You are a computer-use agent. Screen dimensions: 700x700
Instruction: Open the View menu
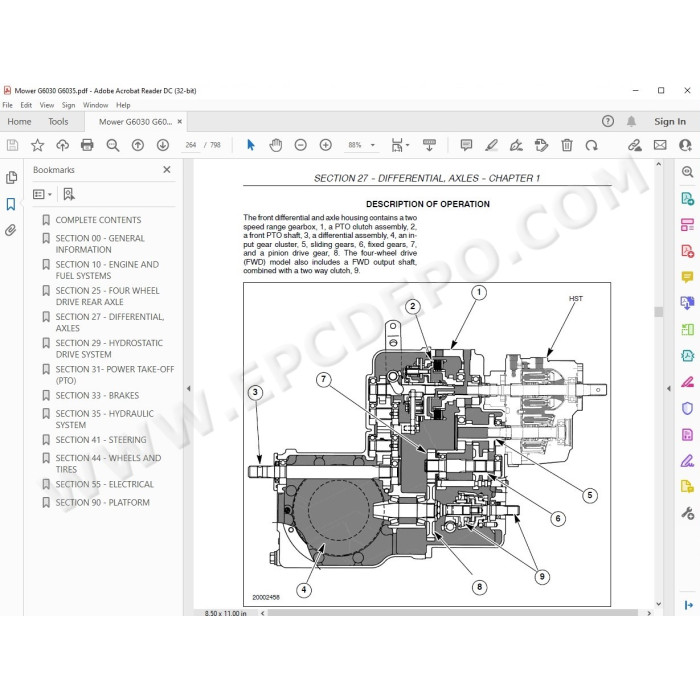[x=46, y=105]
